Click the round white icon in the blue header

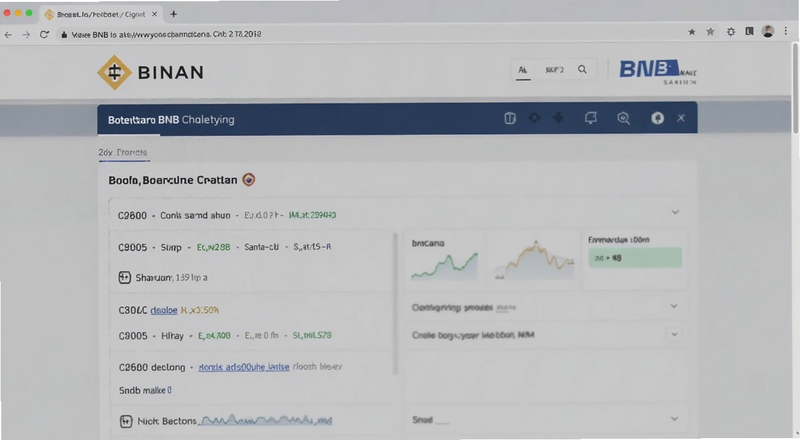tap(658, 118)
